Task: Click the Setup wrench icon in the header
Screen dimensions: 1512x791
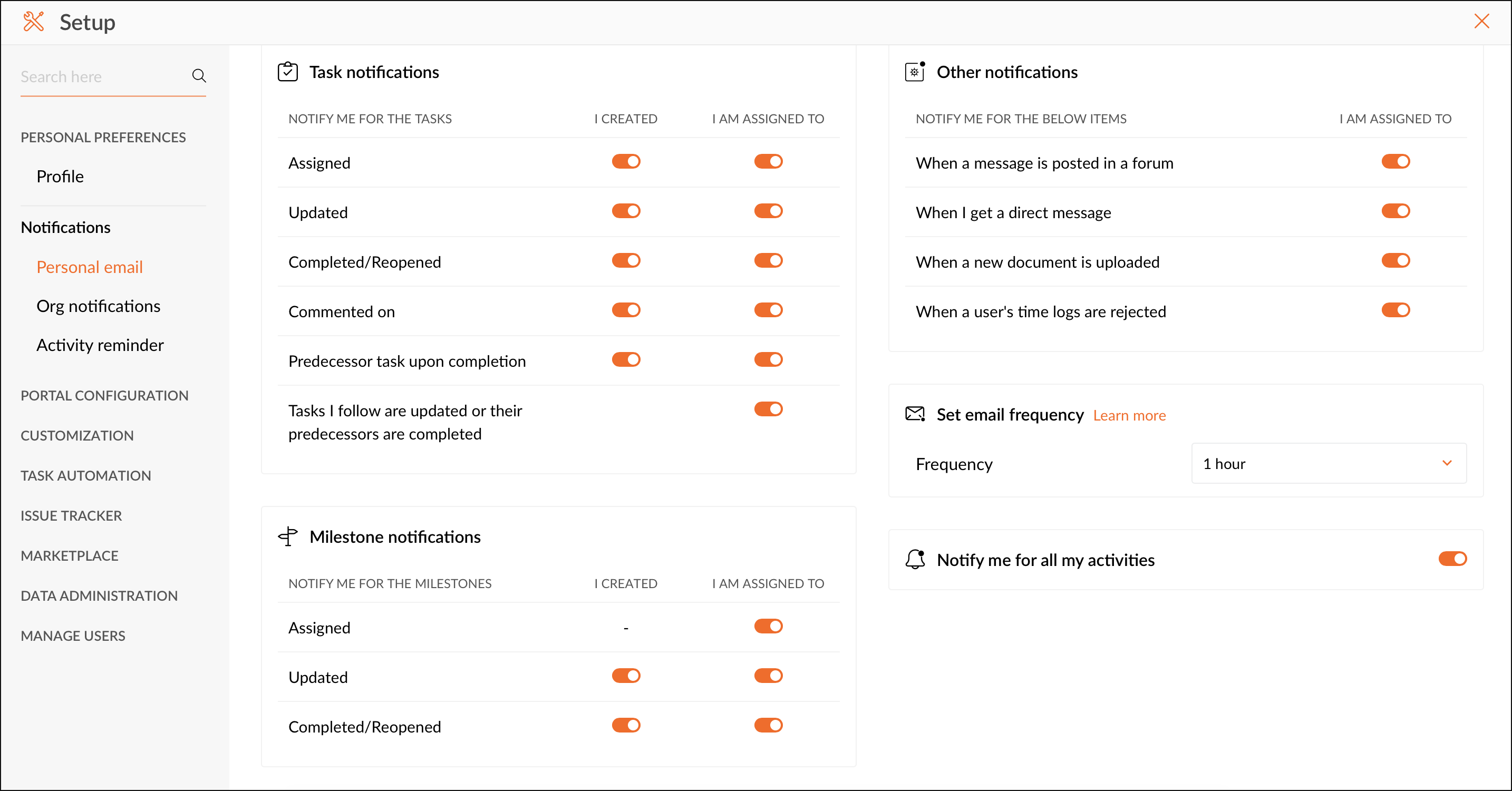Action: [x=33, y=22]
